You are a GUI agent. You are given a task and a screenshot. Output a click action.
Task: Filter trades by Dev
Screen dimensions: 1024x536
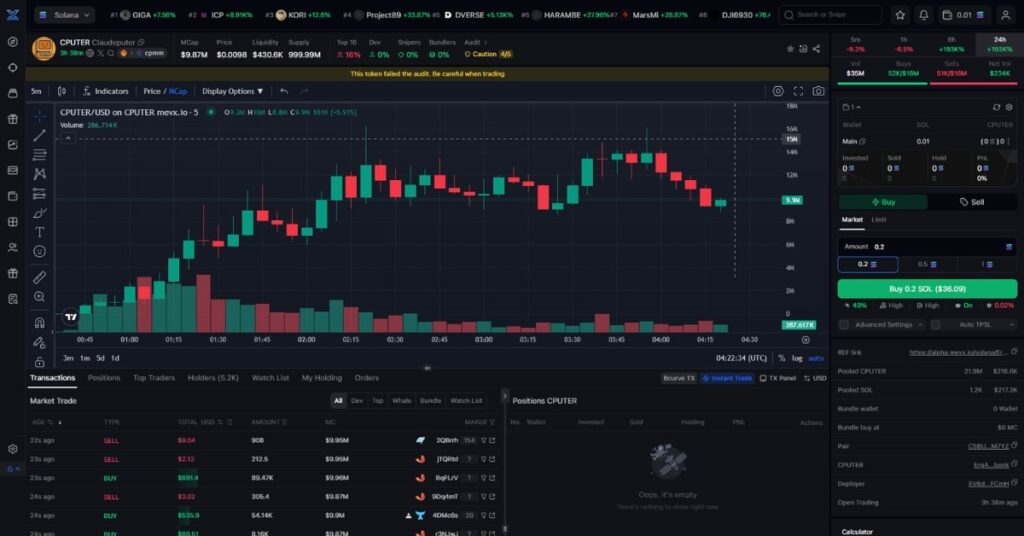pos(357,401)
